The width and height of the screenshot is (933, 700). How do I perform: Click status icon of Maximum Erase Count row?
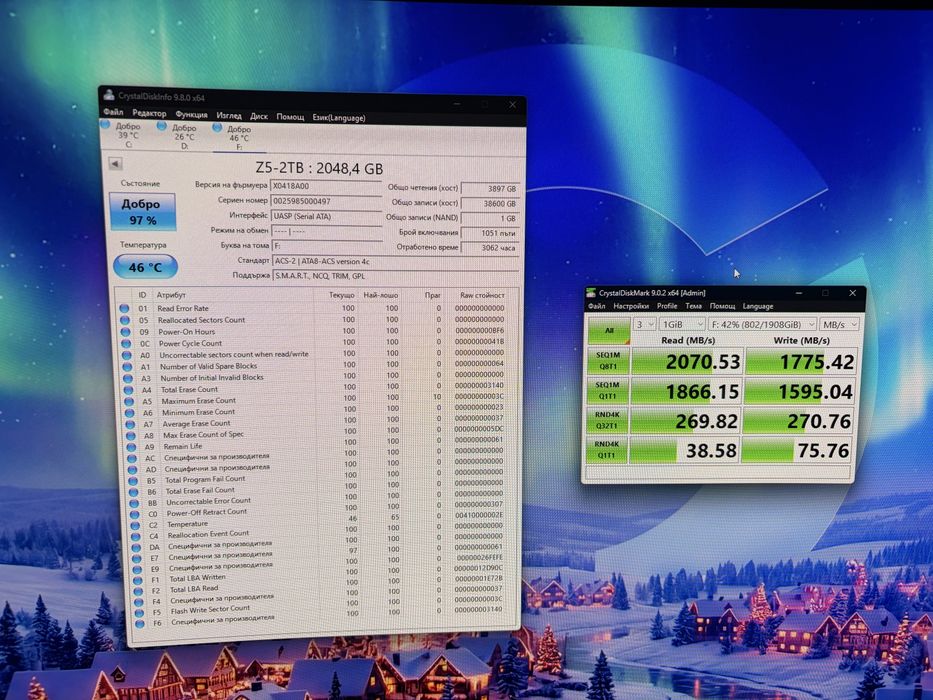130,401
